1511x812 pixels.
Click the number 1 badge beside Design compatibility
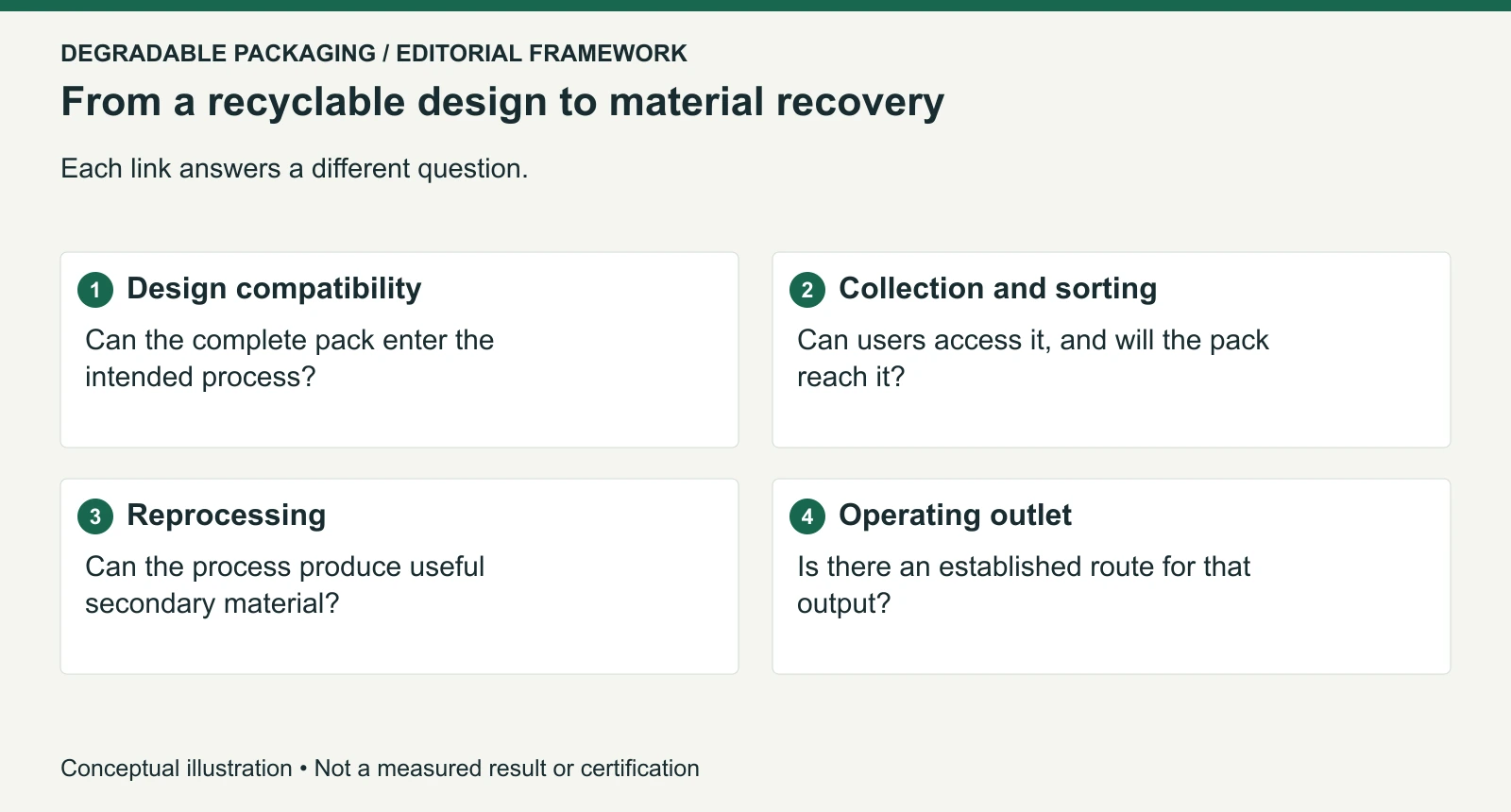95,290
